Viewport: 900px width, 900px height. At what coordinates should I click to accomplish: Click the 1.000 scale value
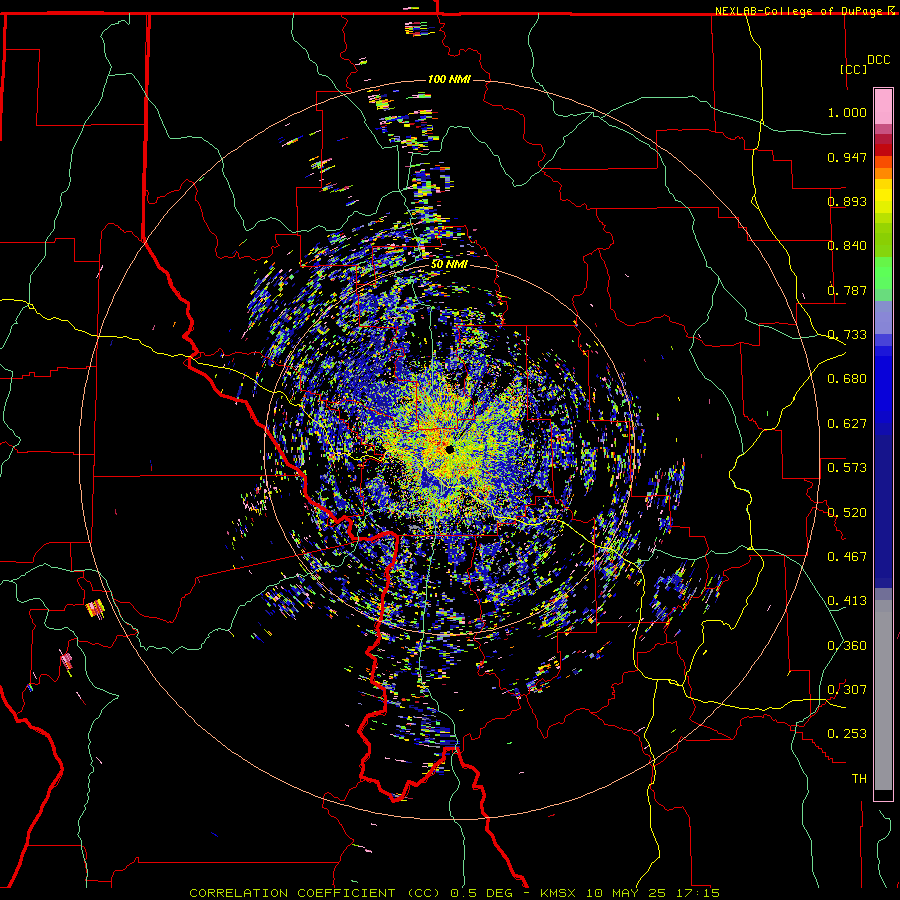coord(847,112)
